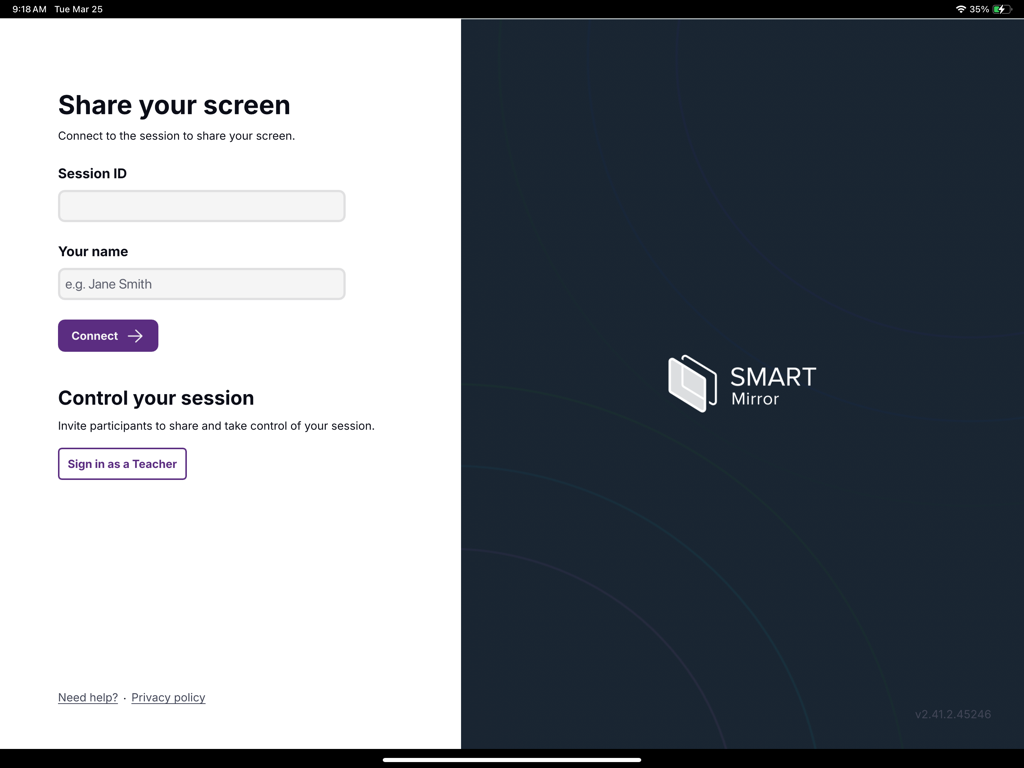Click the version number v2.41.2.45246
This screenshot has width=1024, height=768.
click(952, 714)
